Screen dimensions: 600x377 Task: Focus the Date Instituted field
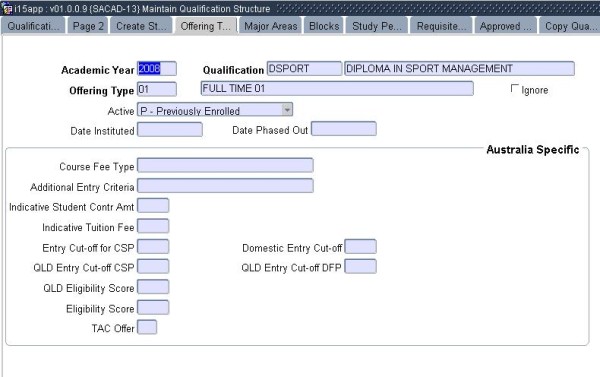coord(170,129)
